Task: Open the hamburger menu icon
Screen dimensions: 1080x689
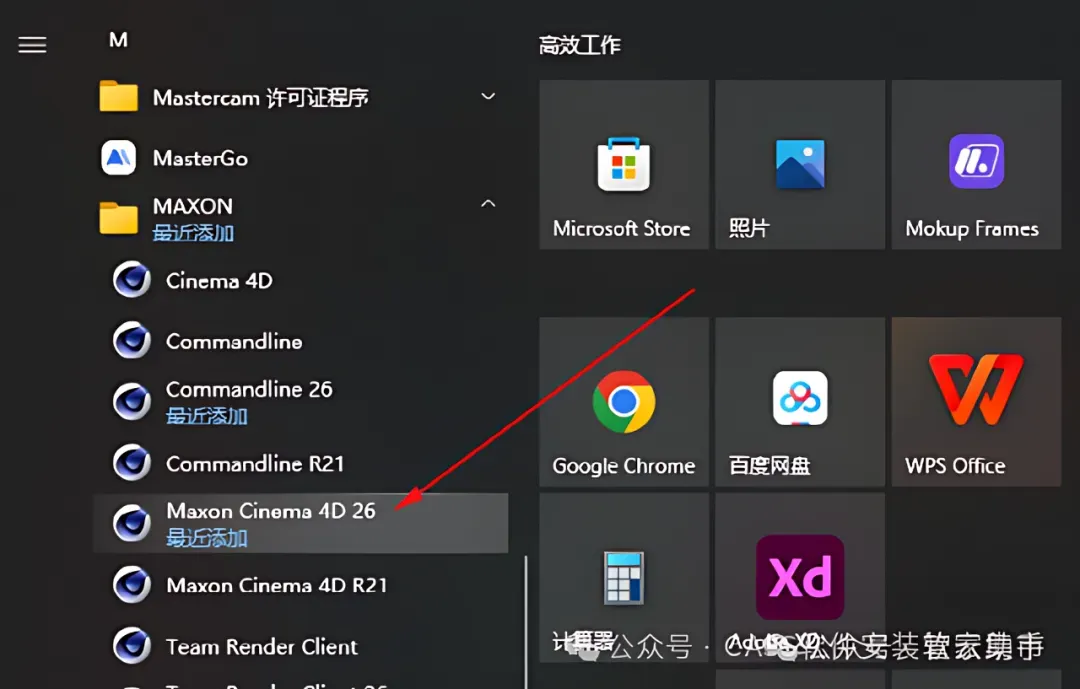Action: pyautogui.click(x=32, y=45)
